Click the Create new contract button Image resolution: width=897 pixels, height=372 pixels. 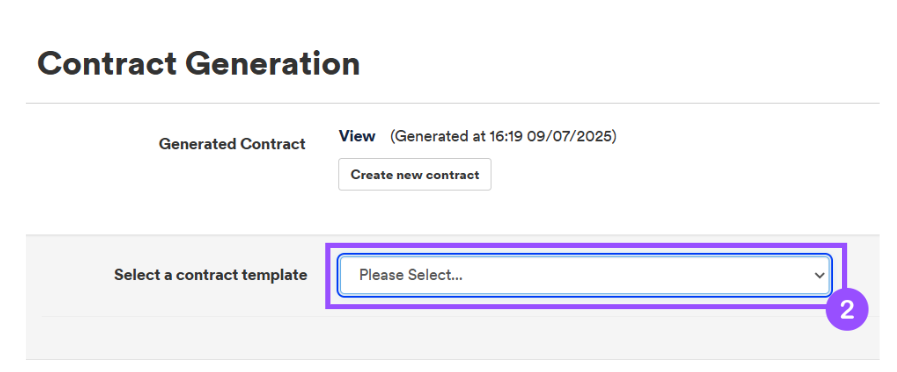pyautogui.click(x=415, y=175)
